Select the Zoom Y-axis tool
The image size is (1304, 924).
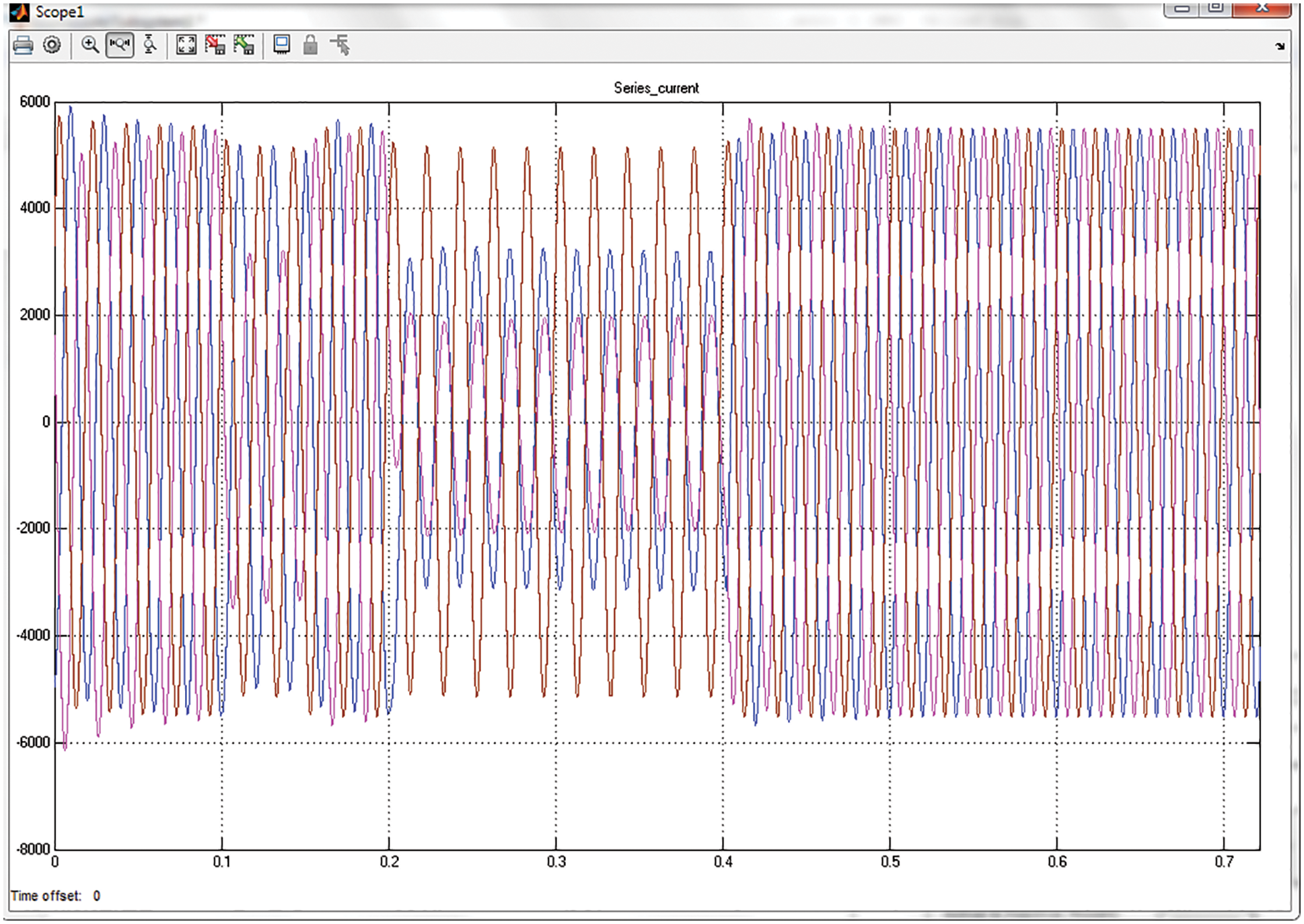click(150, 45)
